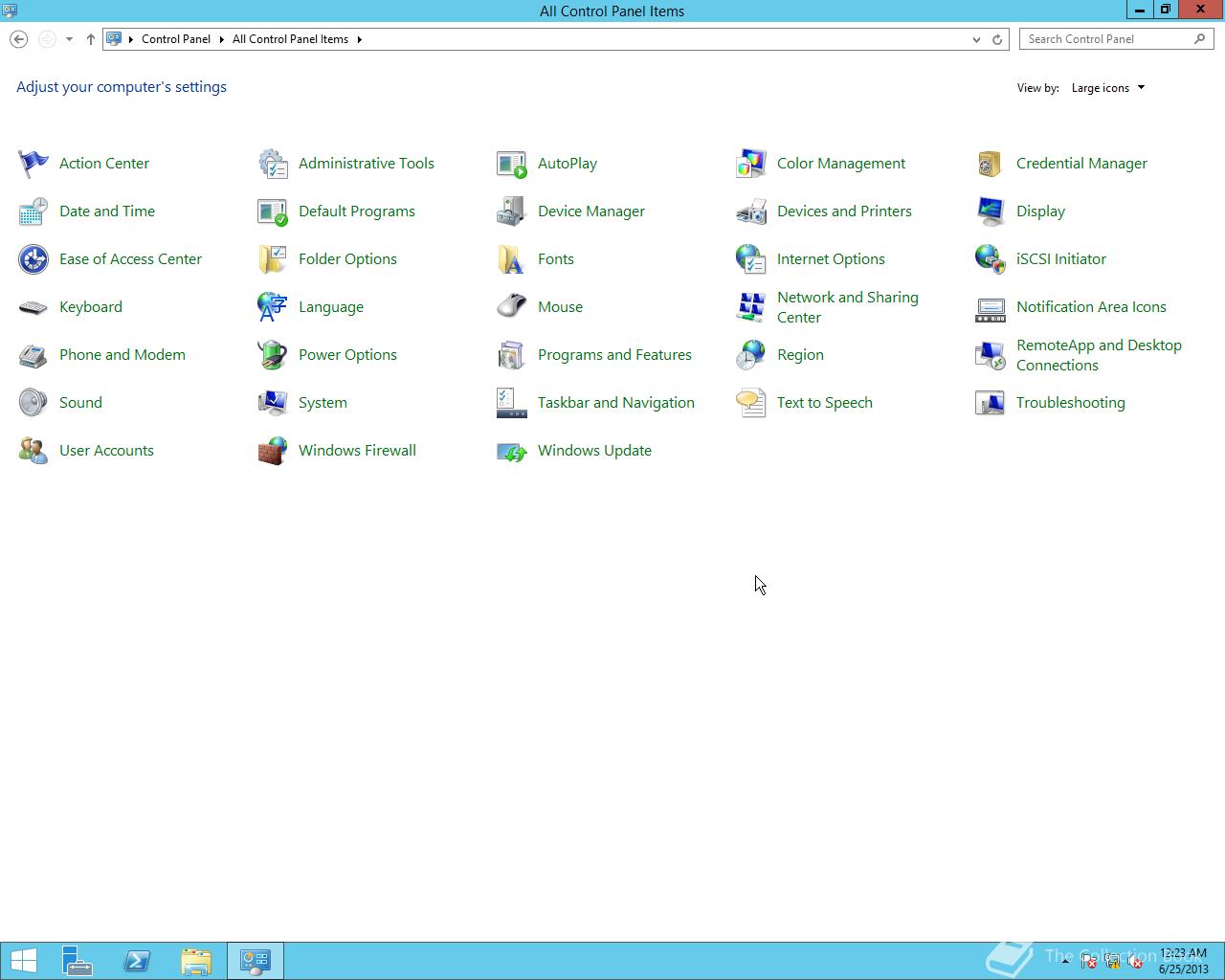Open the Keyboard icon

[x=33, y=307]
